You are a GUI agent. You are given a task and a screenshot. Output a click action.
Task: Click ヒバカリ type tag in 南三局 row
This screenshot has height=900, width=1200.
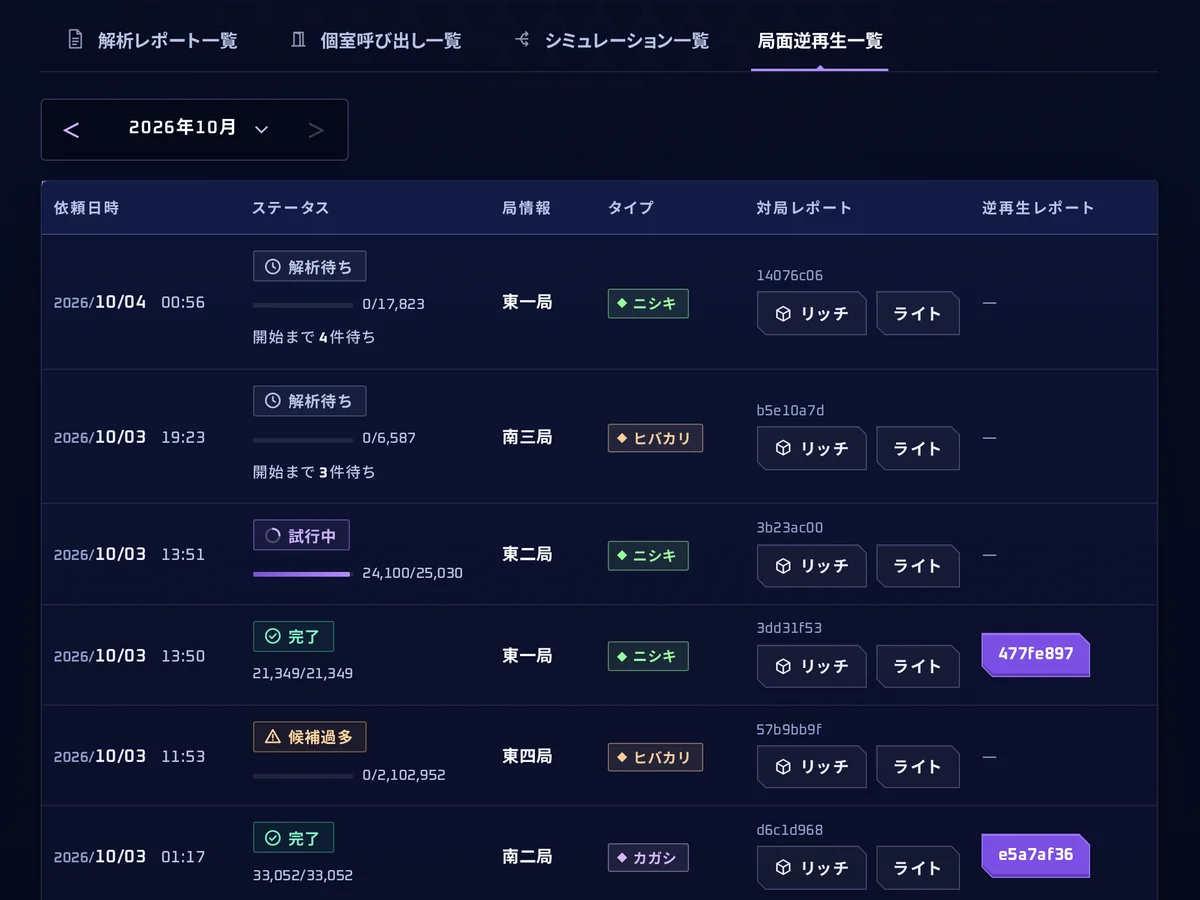pyautogui.click(x=655, y=438)
